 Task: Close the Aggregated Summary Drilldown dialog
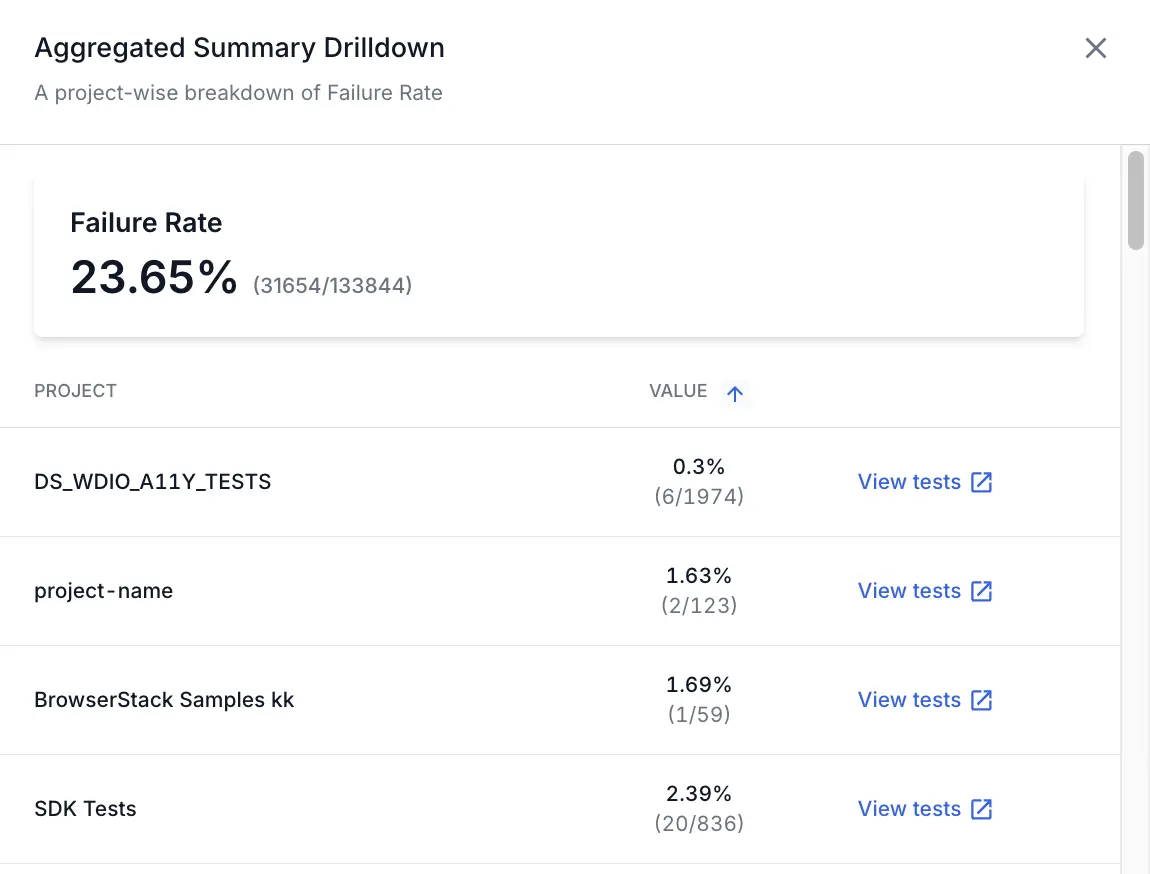click(1096, 48)
